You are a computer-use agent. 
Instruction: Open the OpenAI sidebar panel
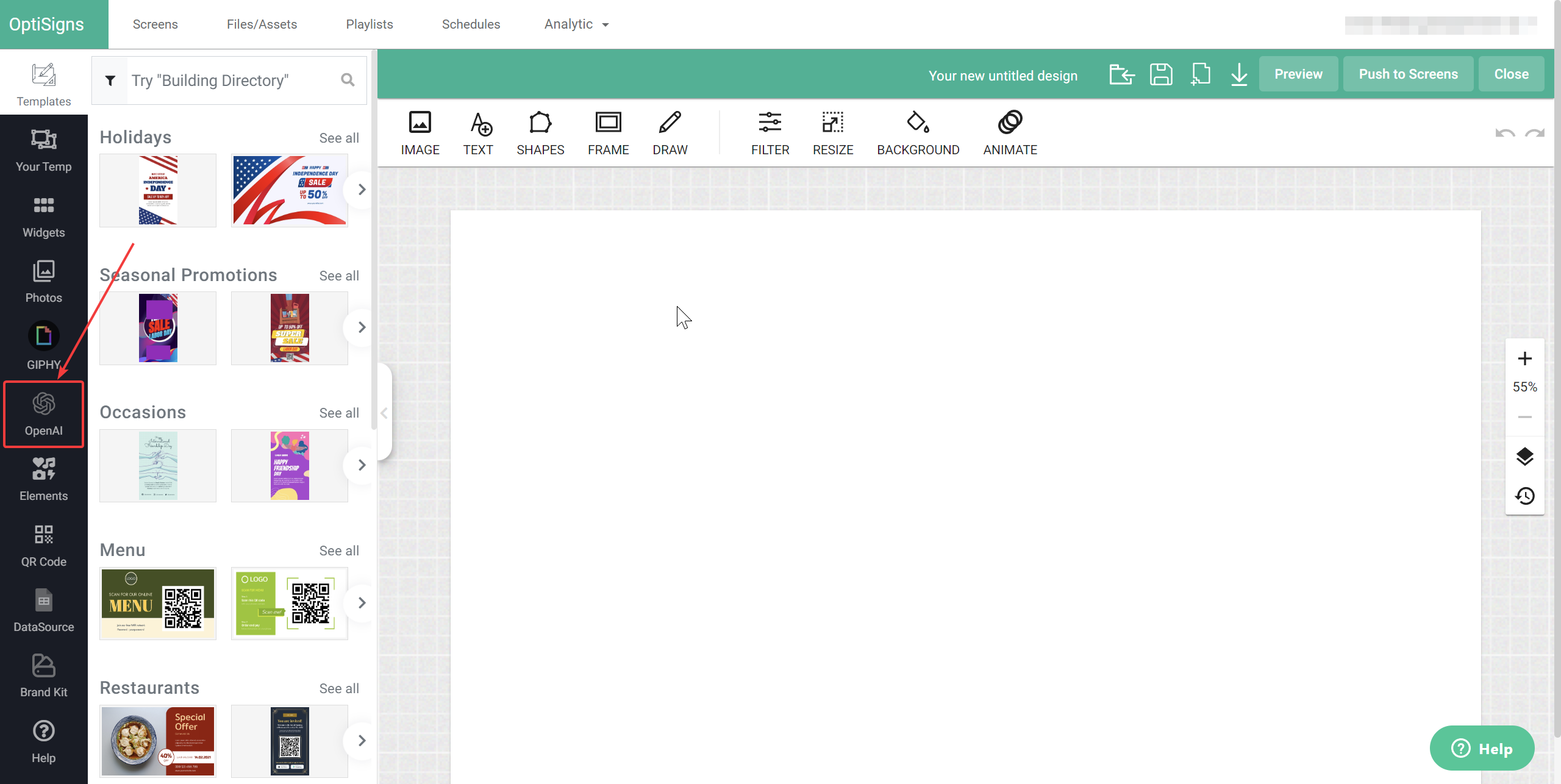coord(43,415)
